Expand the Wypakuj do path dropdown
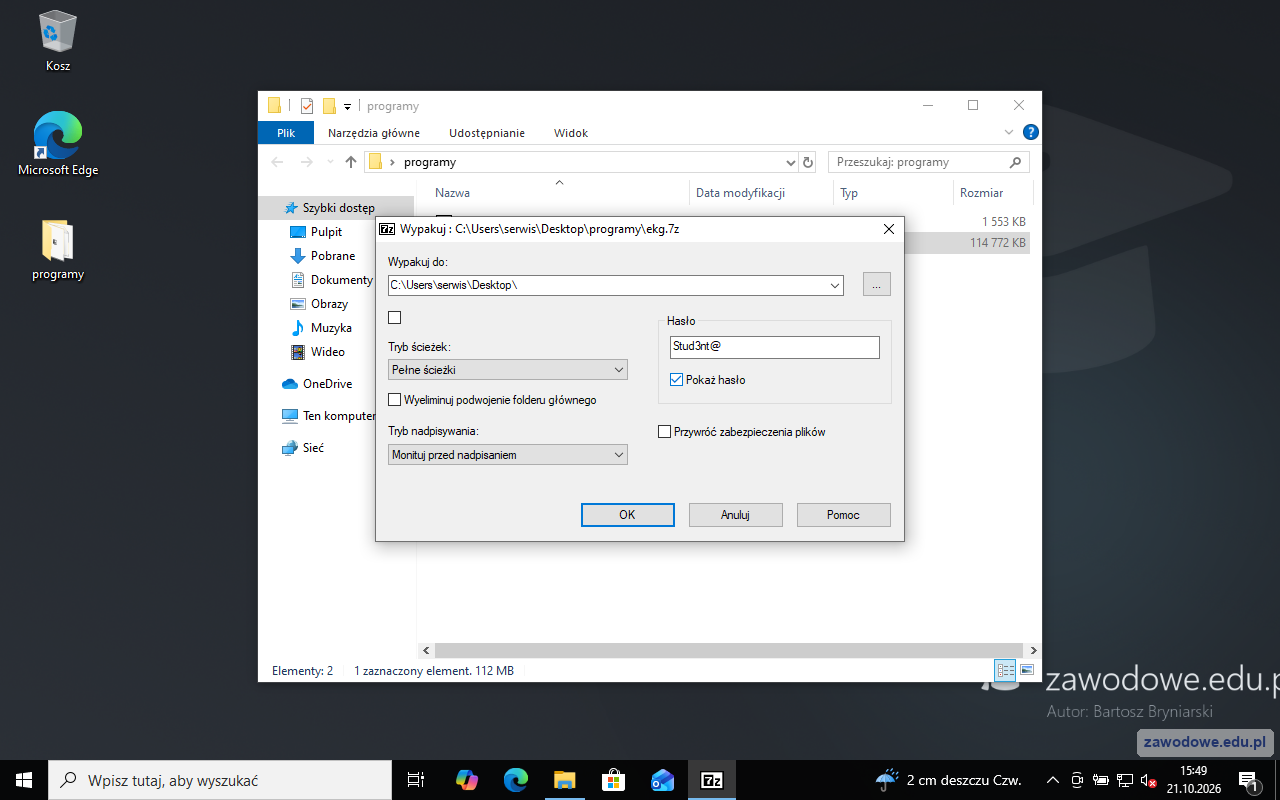This screenshot has height=800, width=1280. [835, 285]
